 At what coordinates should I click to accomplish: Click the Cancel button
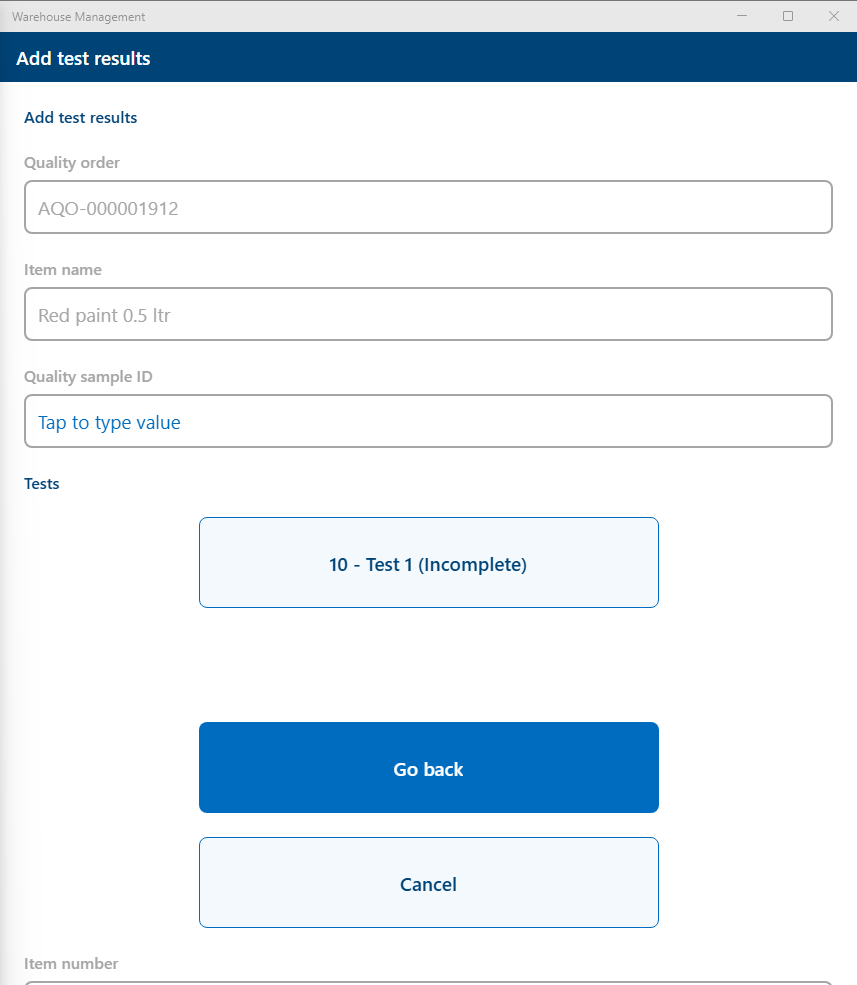coord(428,883)
